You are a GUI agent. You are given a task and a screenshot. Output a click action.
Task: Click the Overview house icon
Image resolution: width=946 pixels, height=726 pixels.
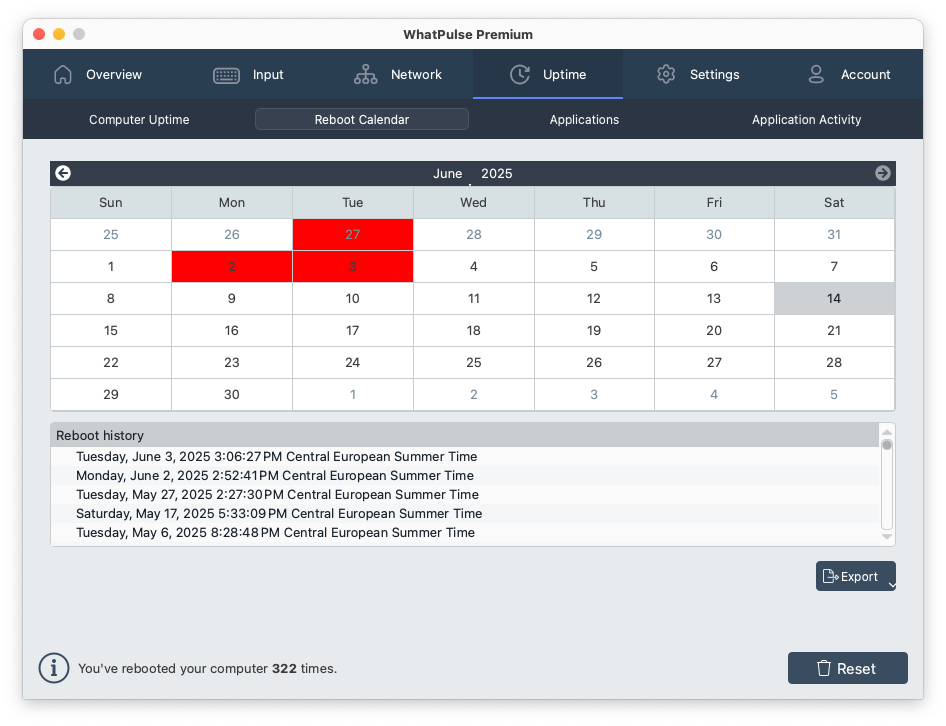[x=63, y=75]
